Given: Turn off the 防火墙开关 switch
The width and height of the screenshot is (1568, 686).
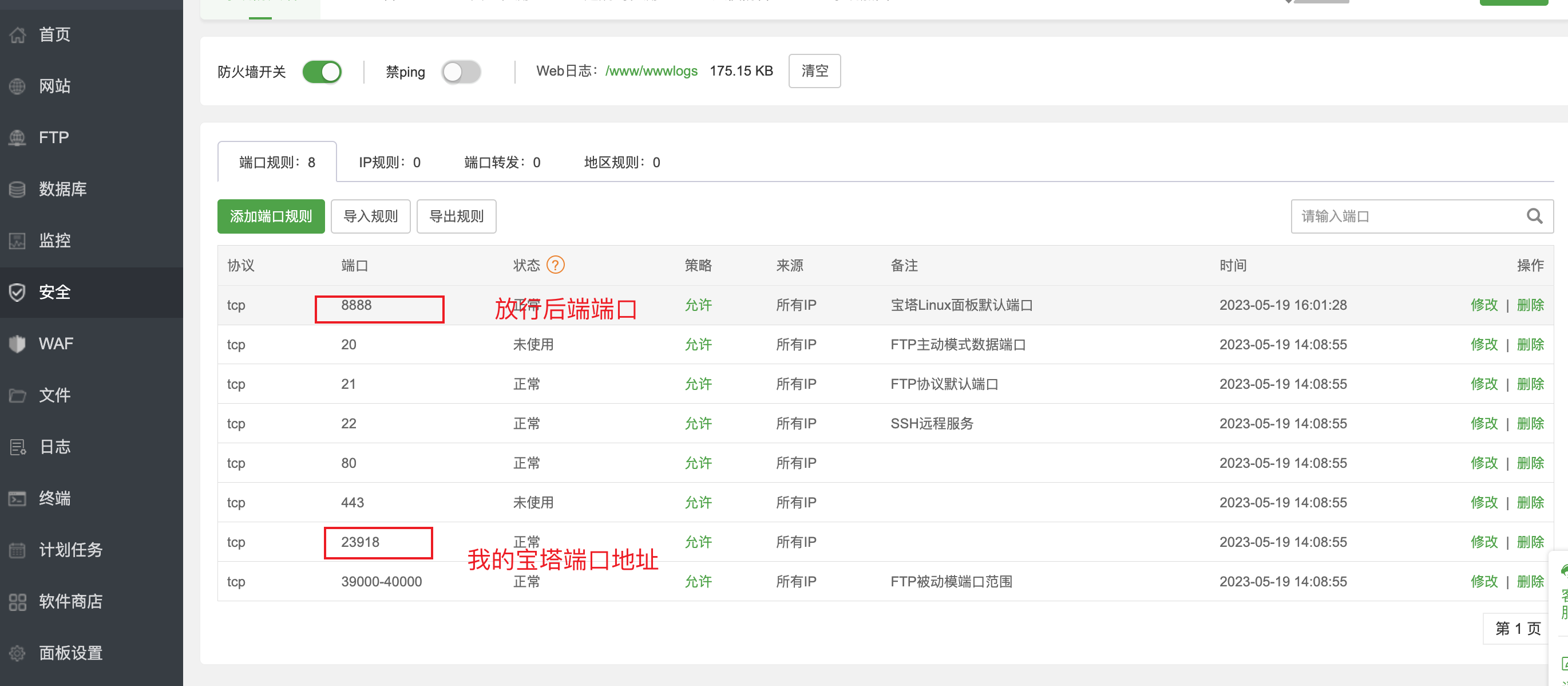Looking at the screenshot, I should tap(322, 72).
